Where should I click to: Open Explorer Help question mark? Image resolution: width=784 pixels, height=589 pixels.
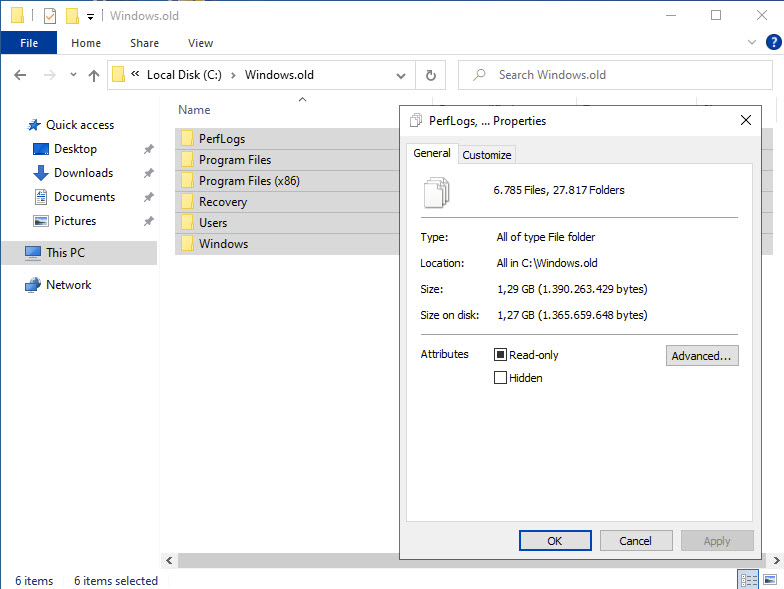[x=774, y=42]
